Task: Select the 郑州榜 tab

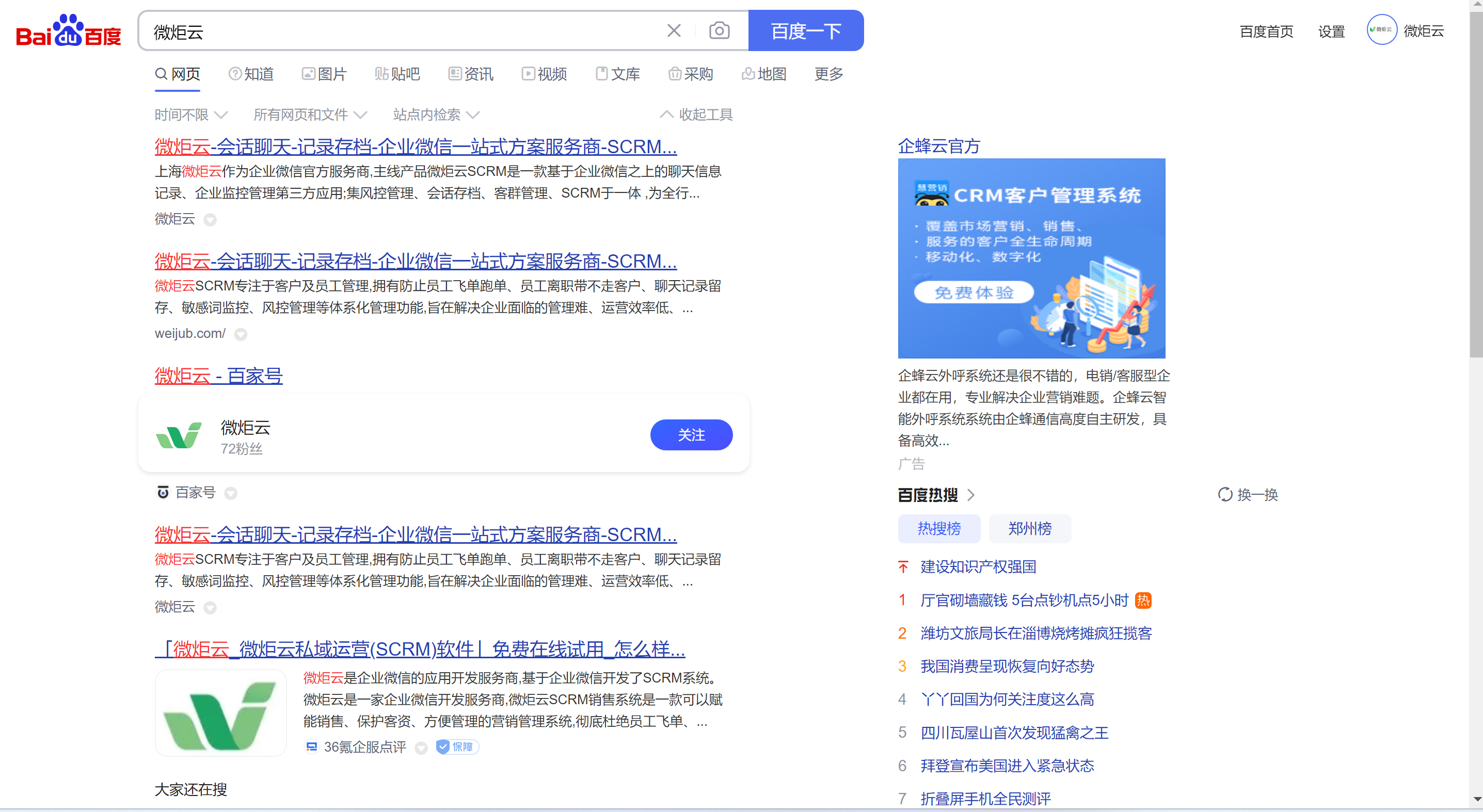Action: pyautogui.click(x=1029, y=528)
